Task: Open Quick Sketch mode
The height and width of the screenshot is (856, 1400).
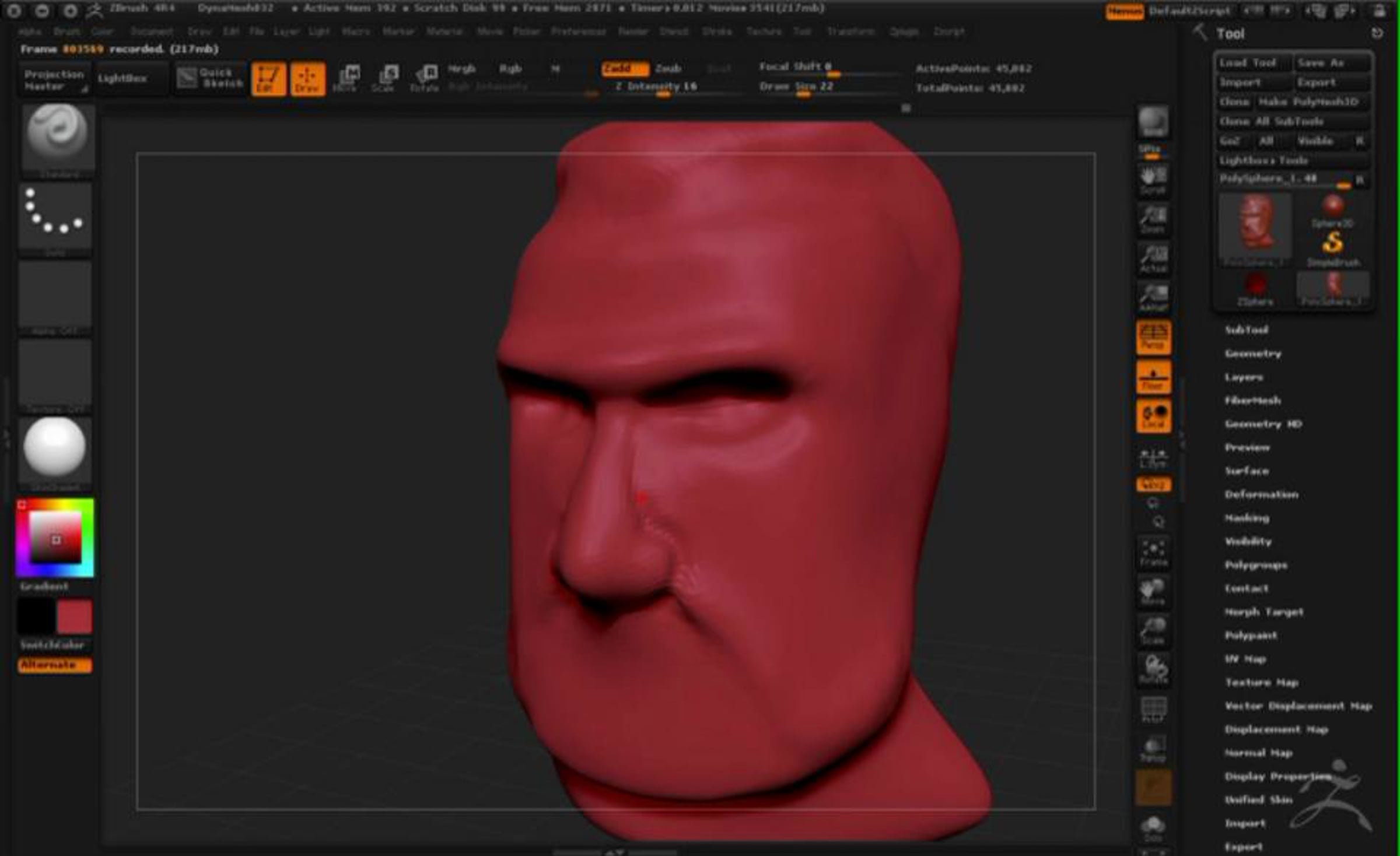Action: pos(210,78)
